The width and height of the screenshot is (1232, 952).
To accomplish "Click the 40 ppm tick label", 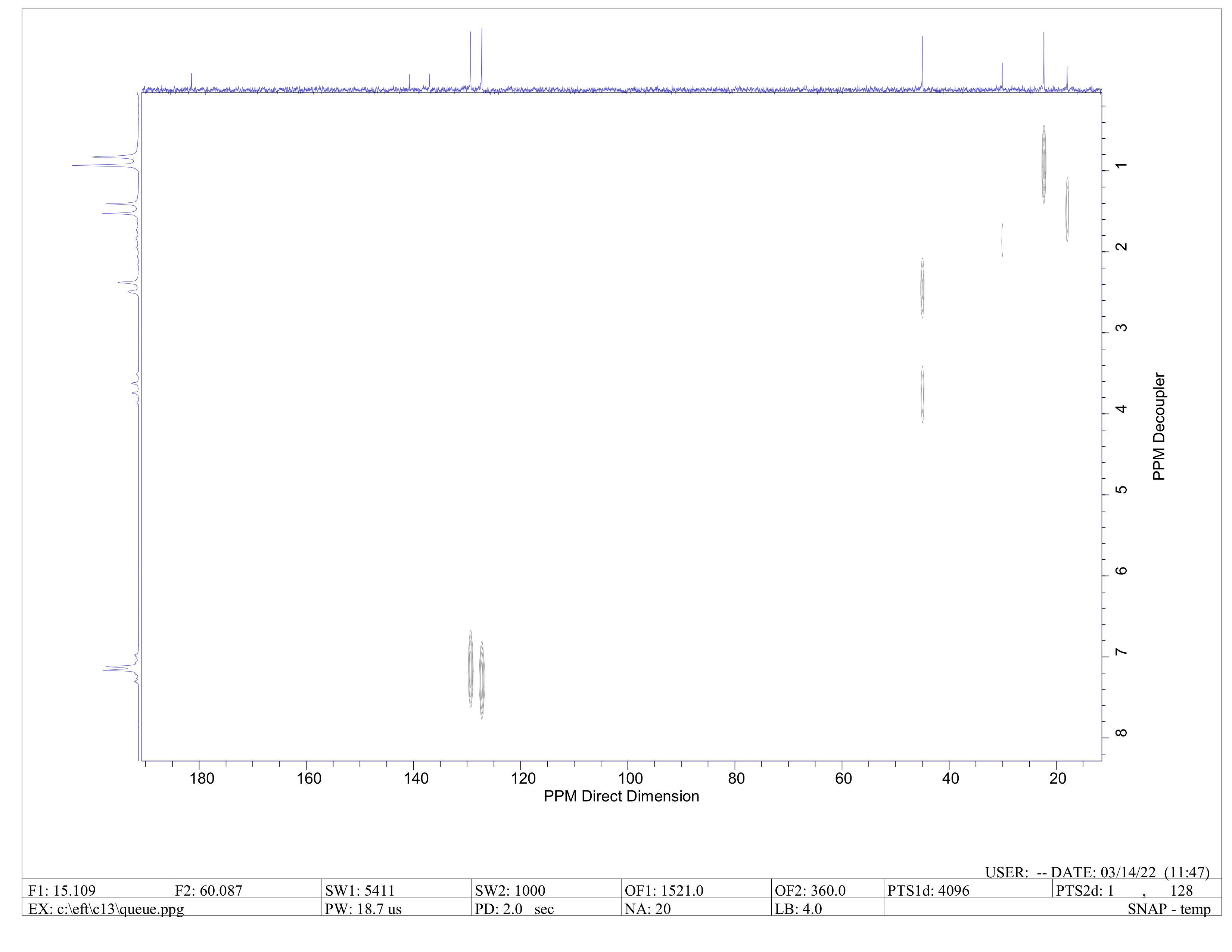I will (951, 778).
